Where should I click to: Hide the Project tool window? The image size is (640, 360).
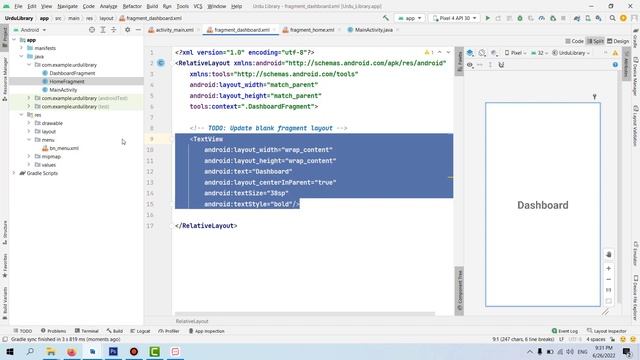click(x=138, y=30)
